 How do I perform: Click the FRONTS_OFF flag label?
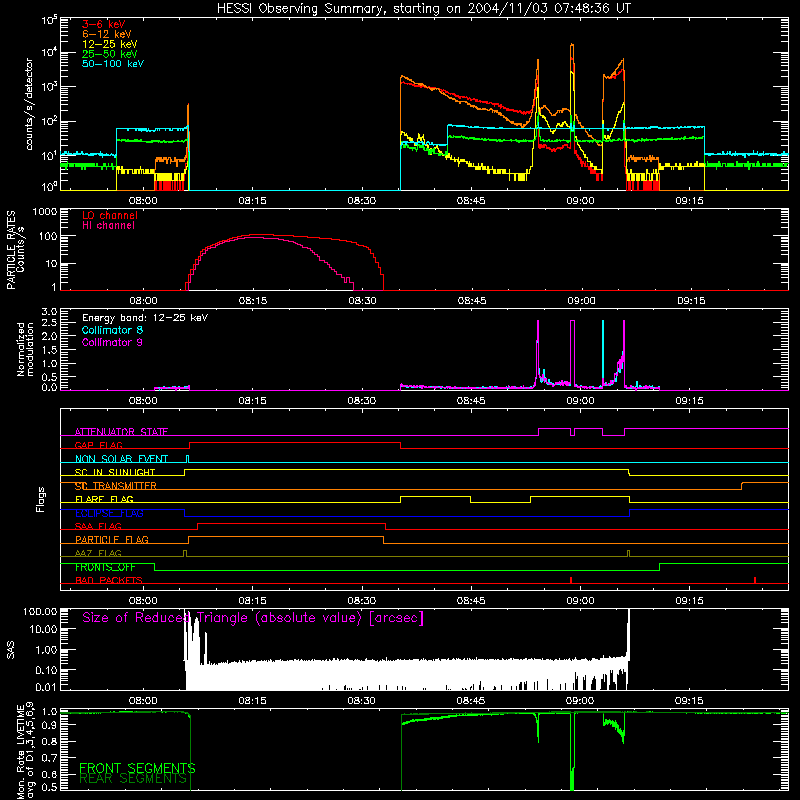(105, 567)
